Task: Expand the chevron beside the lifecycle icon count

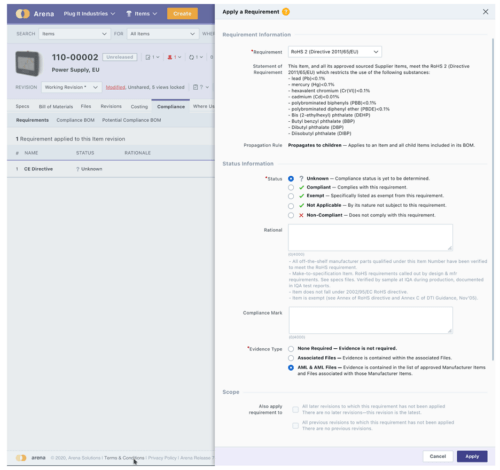Action: point(201,57)
